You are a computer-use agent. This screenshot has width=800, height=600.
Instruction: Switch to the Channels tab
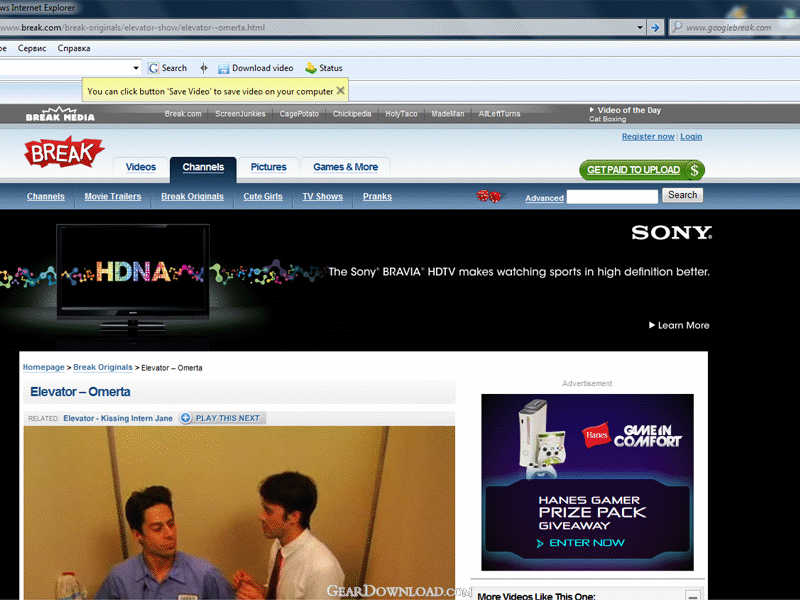click(203, 168)
